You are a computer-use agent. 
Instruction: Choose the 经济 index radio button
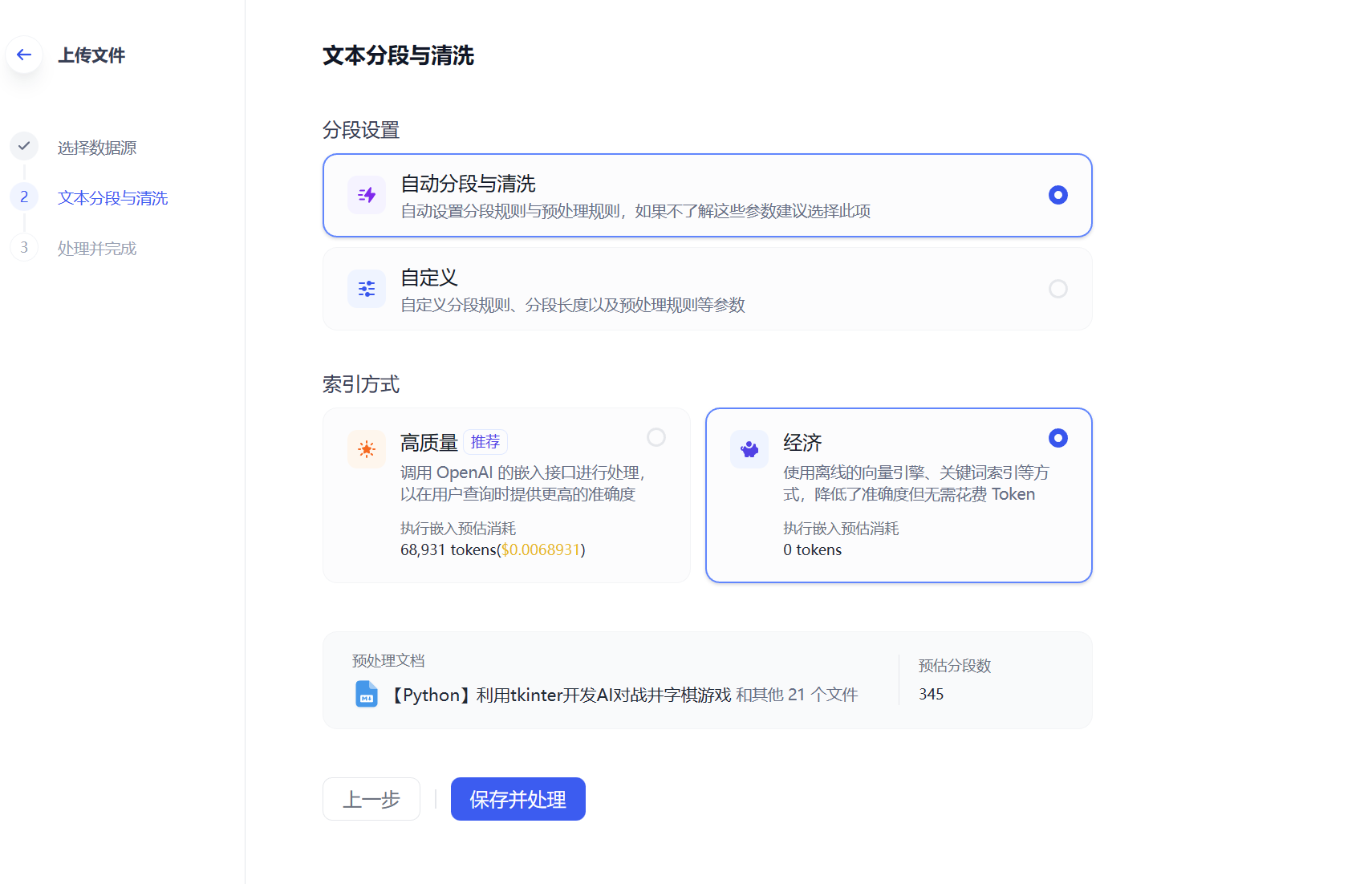(1058, 438)
